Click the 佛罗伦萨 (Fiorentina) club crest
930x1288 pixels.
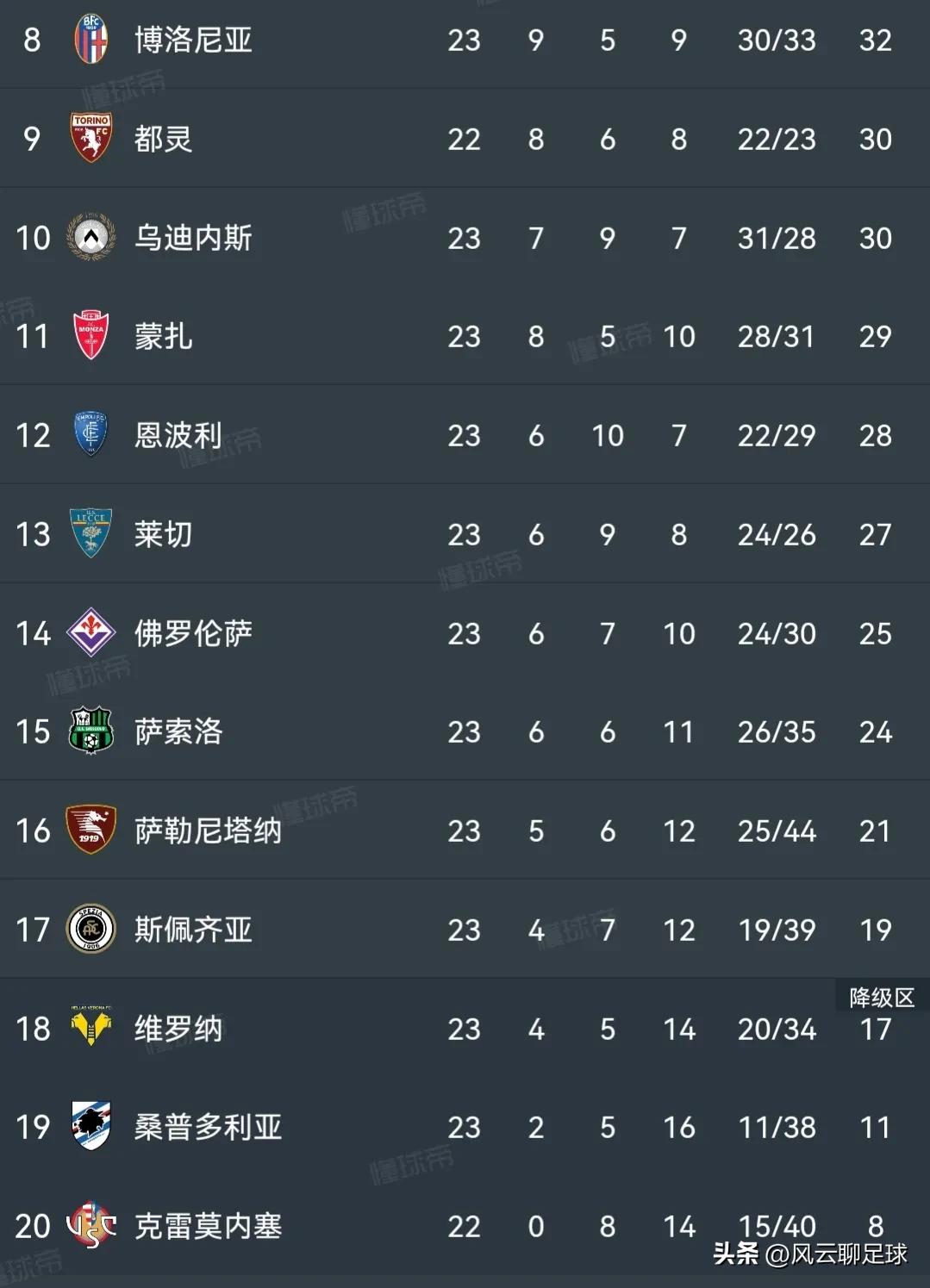tap(90, 633)
